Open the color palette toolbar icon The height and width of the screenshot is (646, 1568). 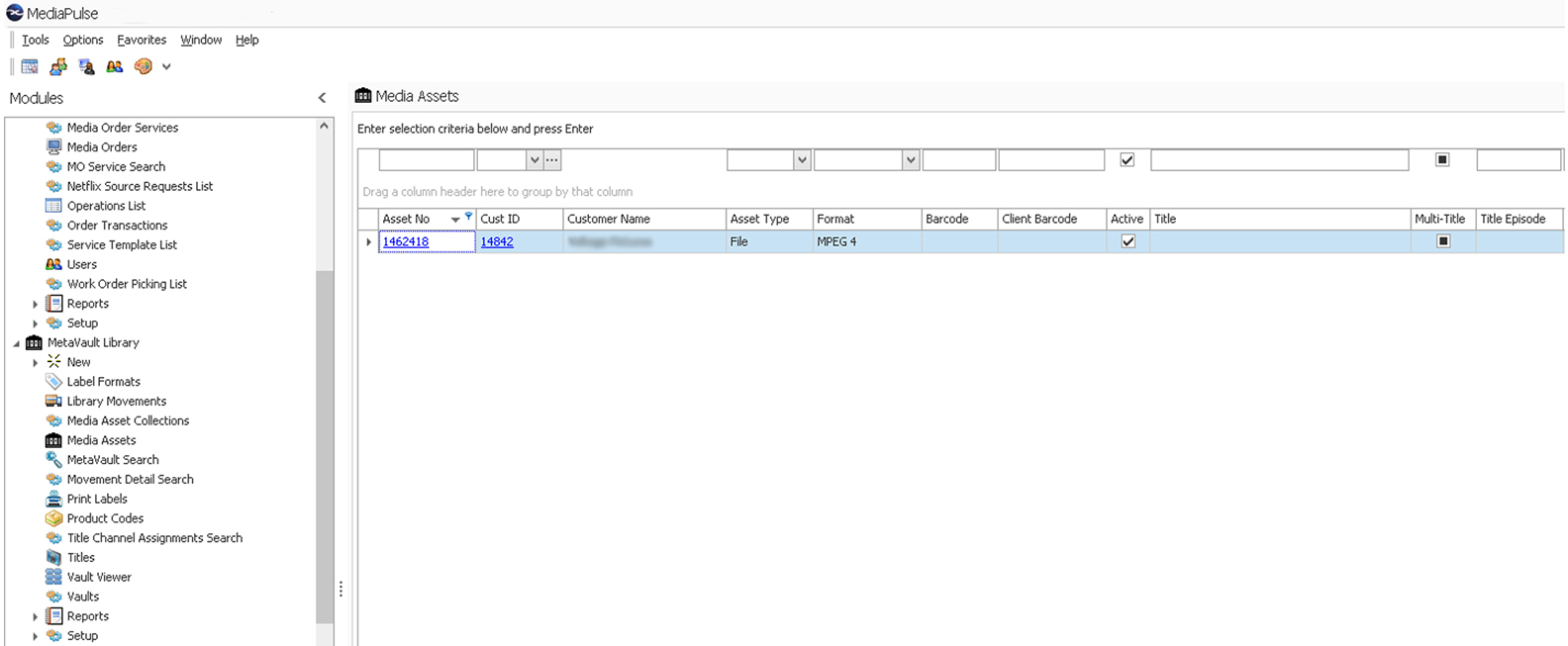[144, 66]
